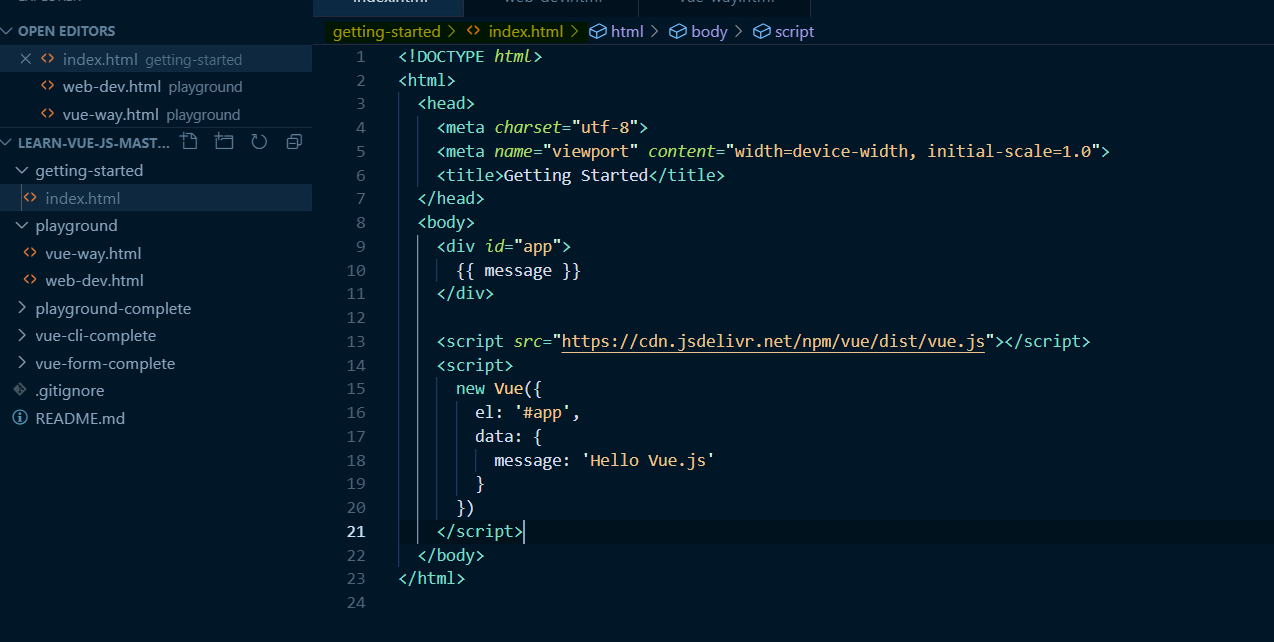
Task: Click the closing </html> tag
Action: (x=432, y=578)
